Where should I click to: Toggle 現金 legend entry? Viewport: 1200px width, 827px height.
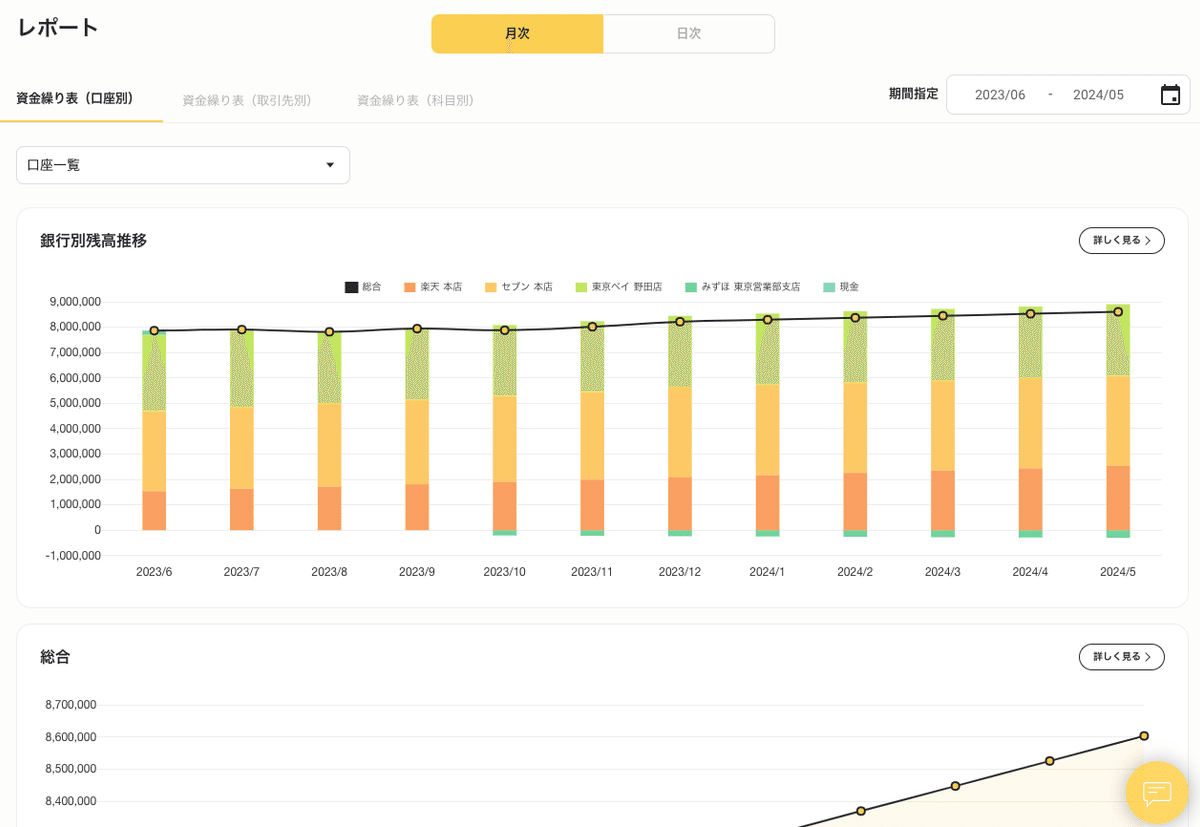841,287
